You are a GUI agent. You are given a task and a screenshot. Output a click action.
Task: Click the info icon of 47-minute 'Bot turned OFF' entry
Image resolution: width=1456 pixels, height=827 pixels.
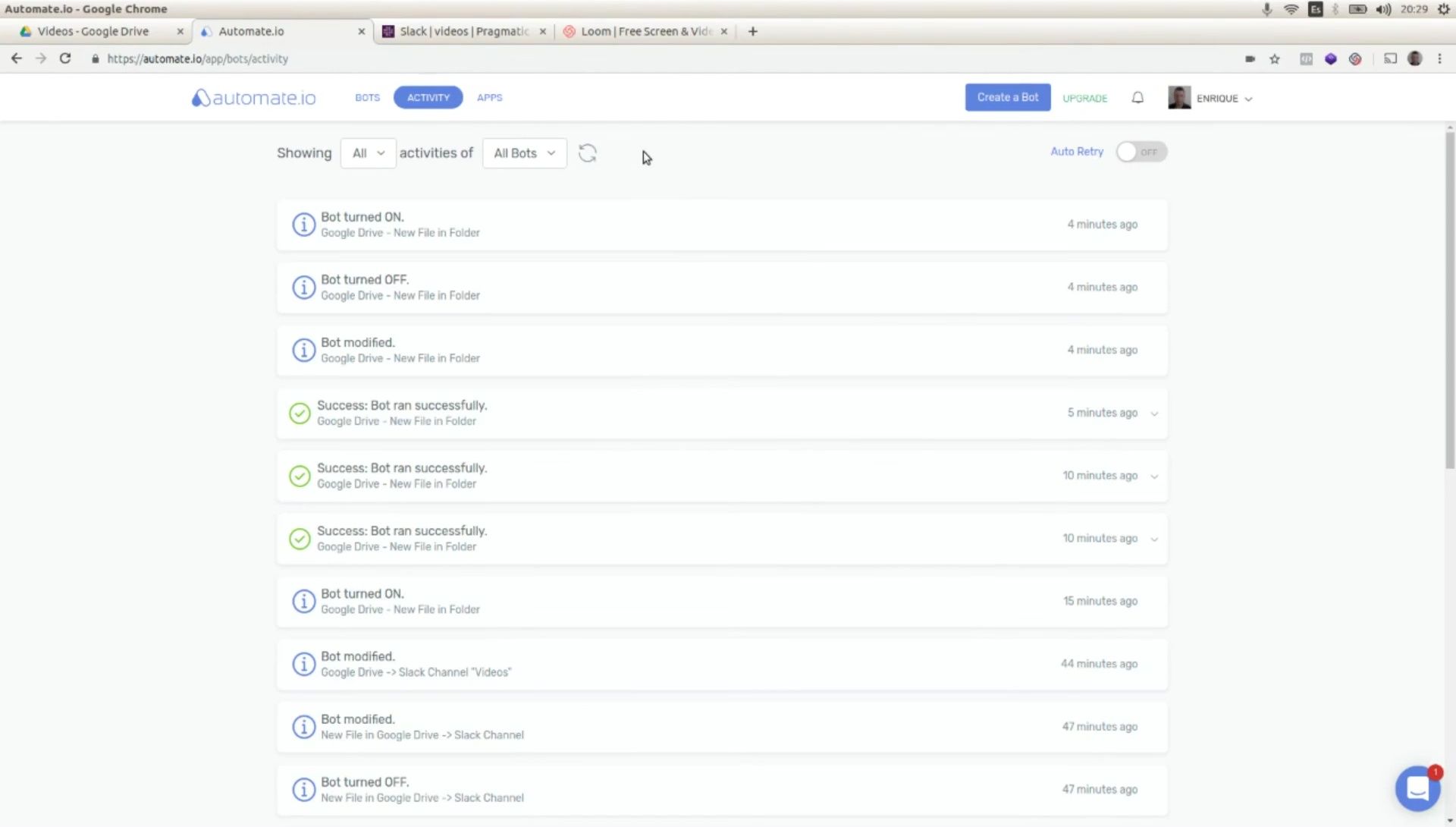303,790
